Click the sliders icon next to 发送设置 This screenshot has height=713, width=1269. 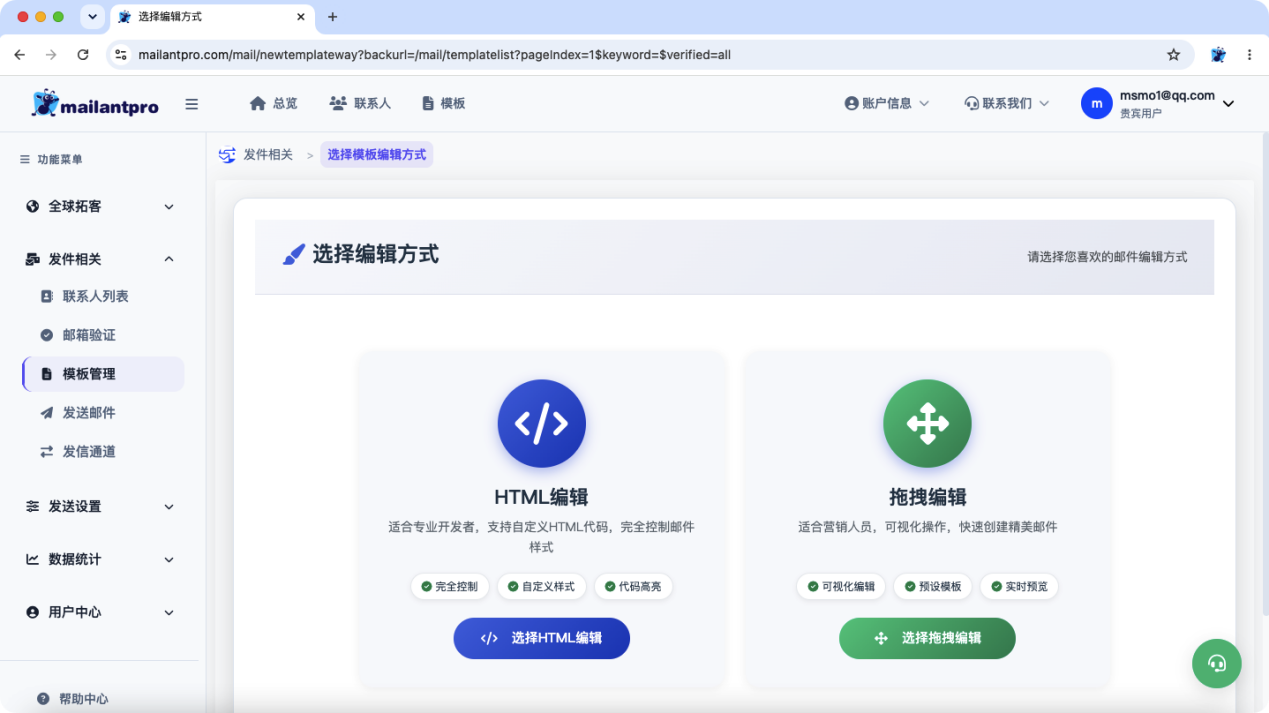32,507
